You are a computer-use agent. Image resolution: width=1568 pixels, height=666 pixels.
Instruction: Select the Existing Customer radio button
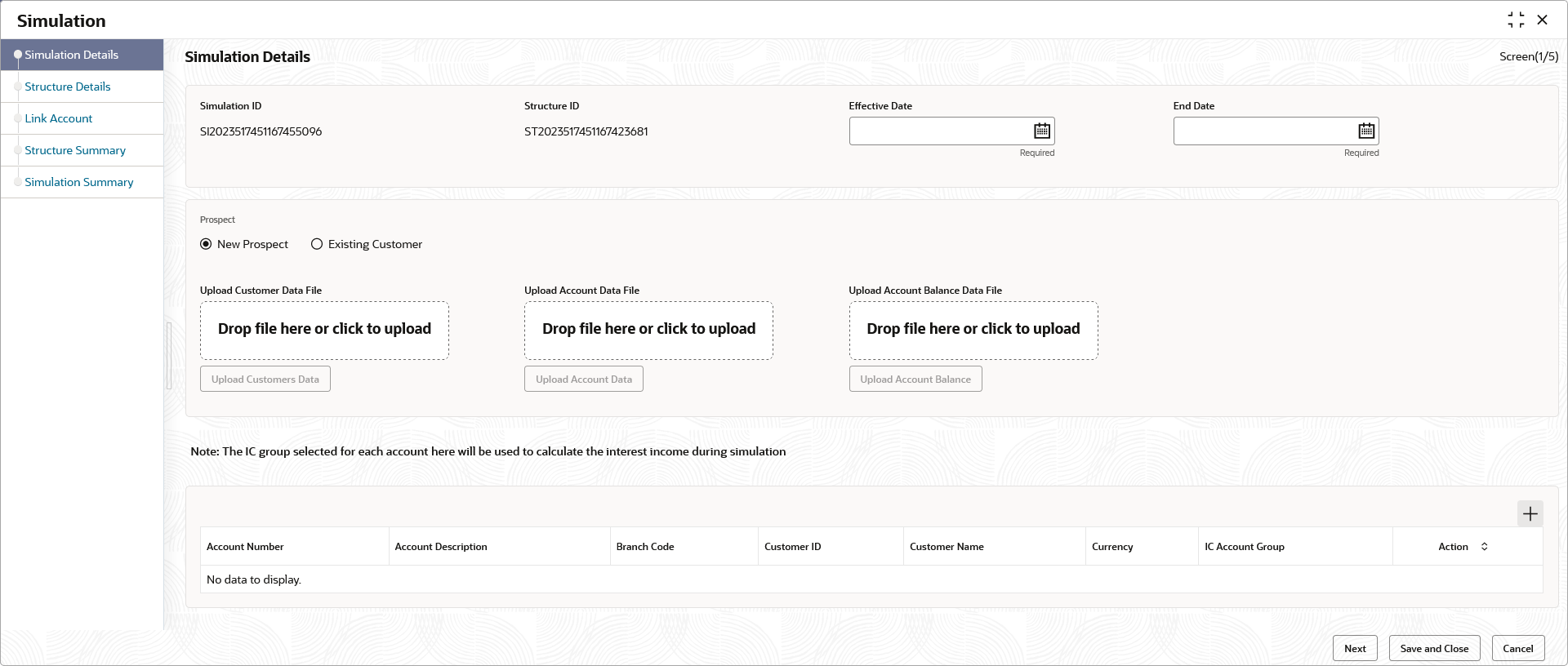[x=317, y=244]
